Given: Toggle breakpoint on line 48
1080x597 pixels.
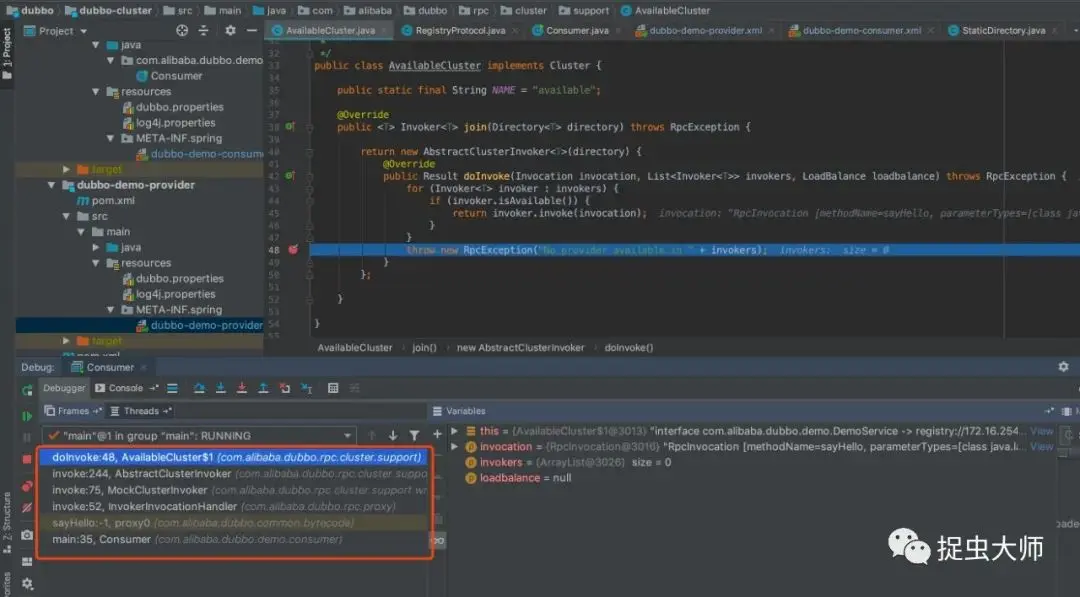Looking at the screenshot, I should 293,249.
